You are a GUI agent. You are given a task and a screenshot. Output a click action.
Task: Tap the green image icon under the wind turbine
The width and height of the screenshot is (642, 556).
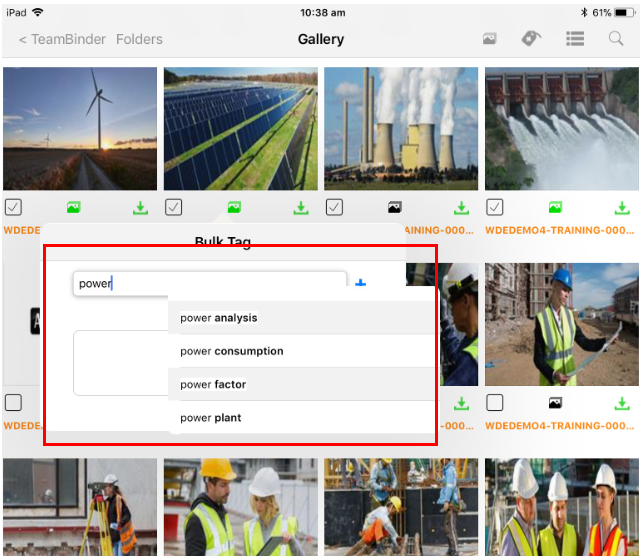coord(73,208)
